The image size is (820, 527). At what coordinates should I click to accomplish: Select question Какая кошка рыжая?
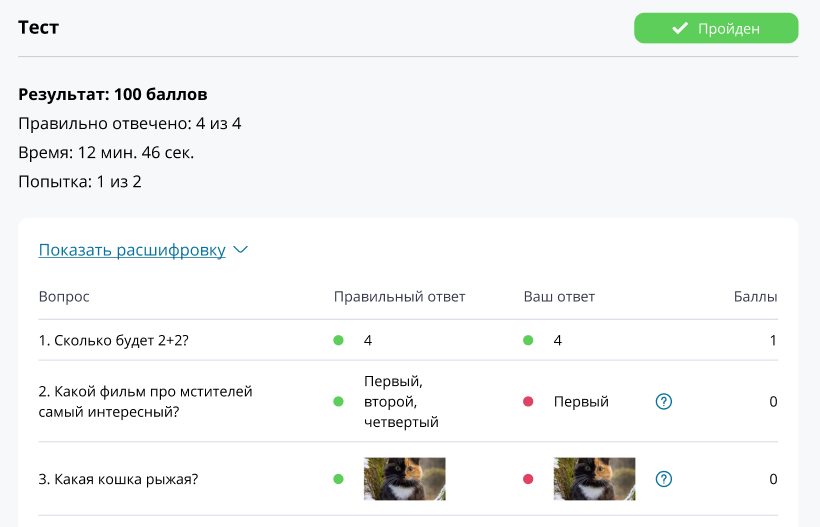click(118, 479)
